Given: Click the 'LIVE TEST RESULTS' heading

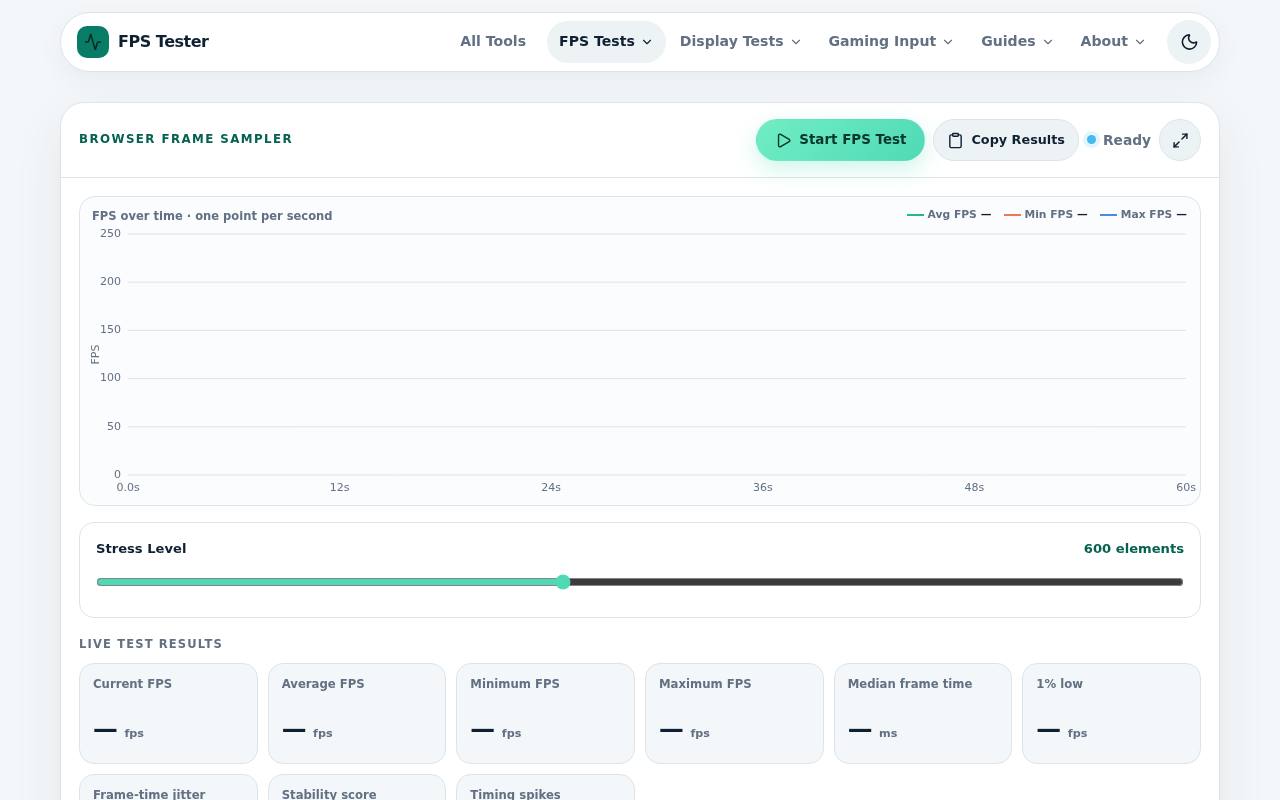Looking at the screenshot, I should coord(151,644).
